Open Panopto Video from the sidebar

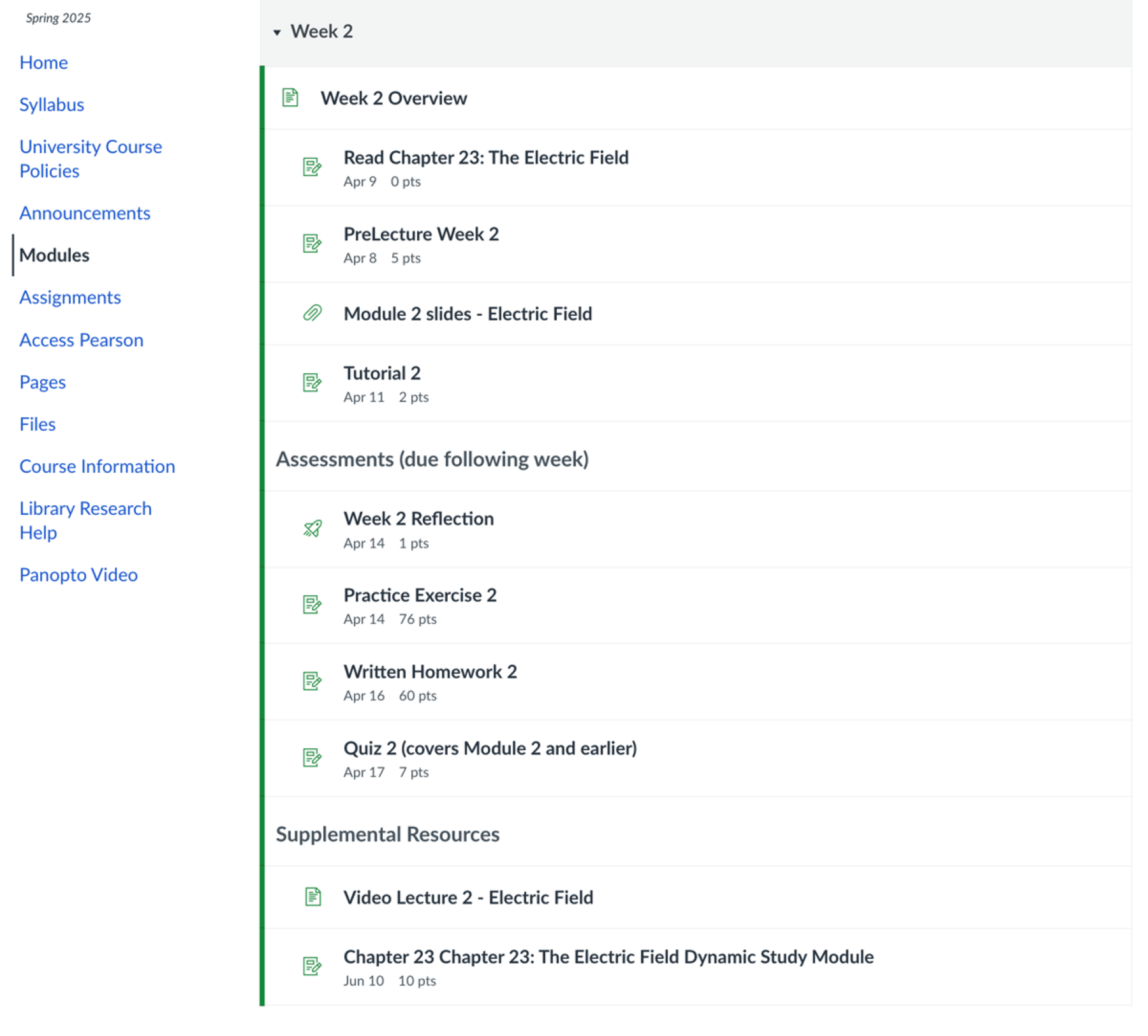pyautogui.click(x=78, y=575)
